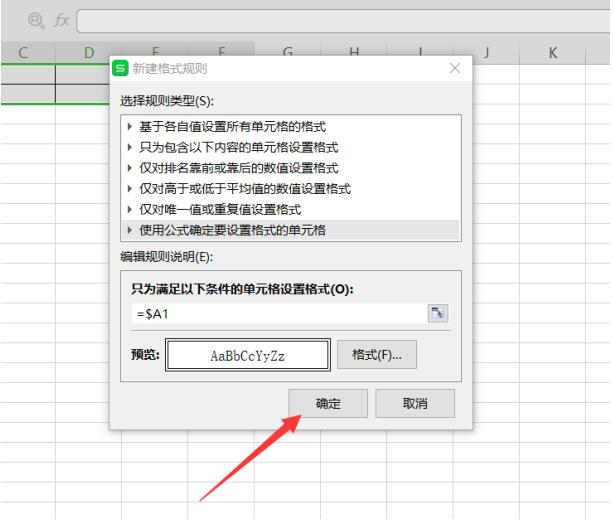The height and width of the screenshot is (521, 614).
Task: Select rule type 仅对唯一值或重复值设置格式
Action: (291, 209)
